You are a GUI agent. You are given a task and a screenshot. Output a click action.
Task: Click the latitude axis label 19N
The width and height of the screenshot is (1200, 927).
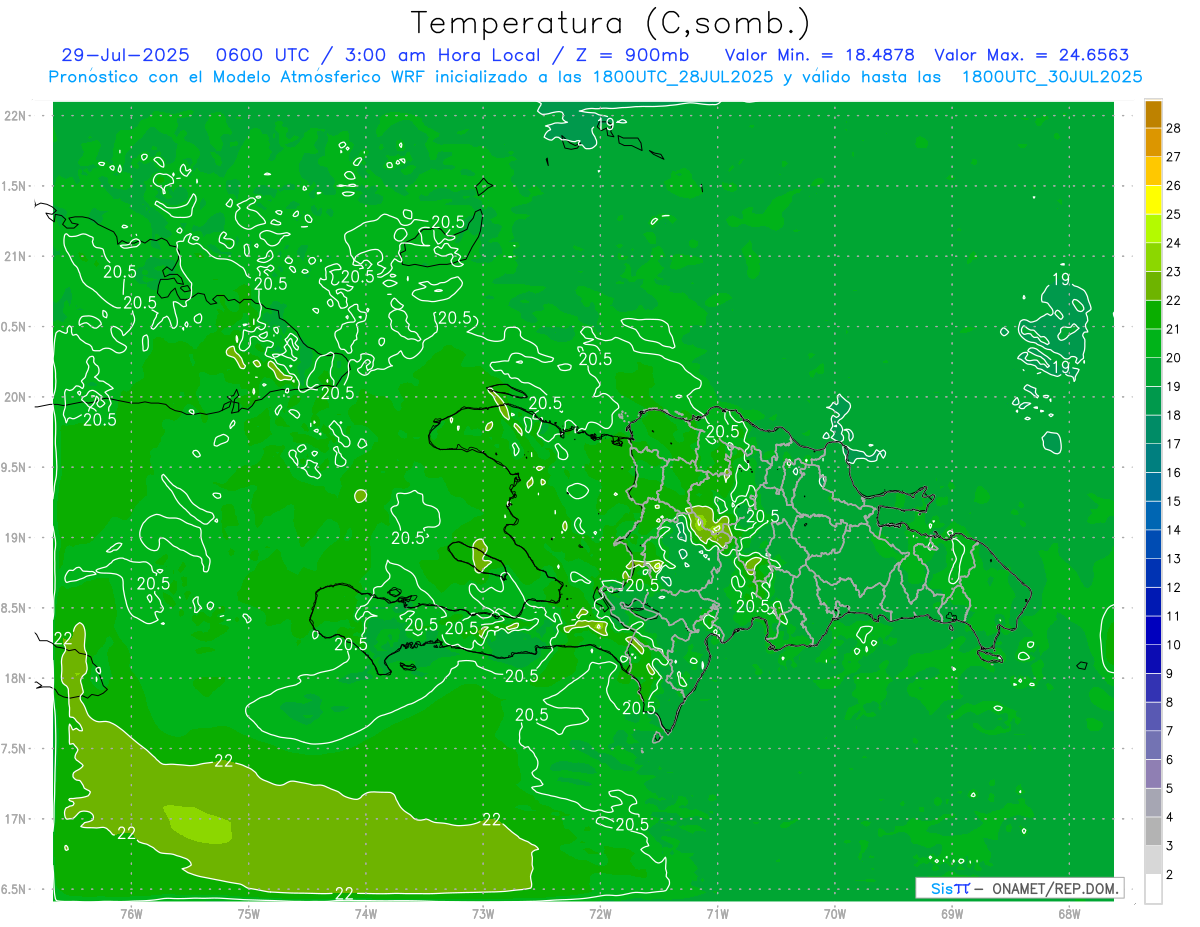point(16,537)
